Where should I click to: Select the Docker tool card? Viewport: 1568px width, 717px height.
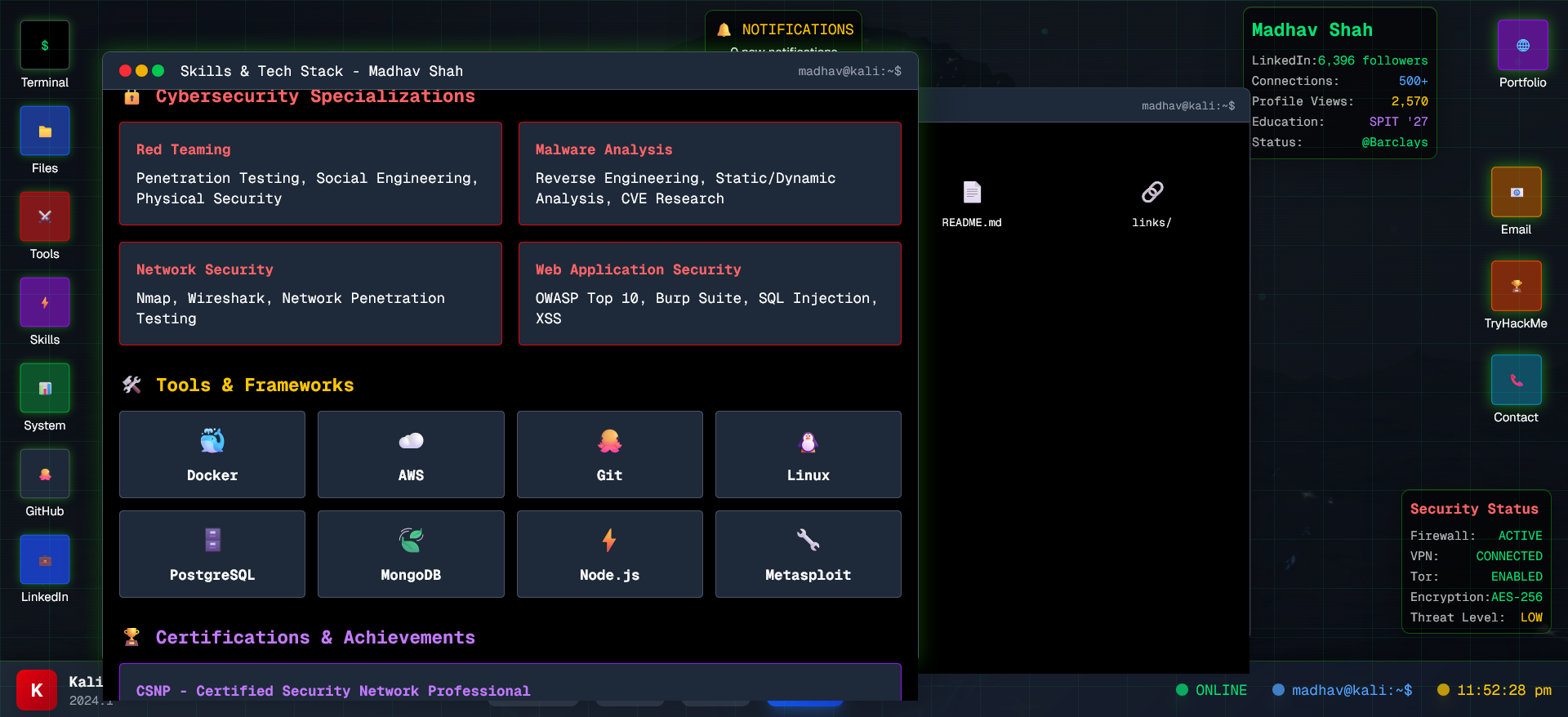pos(212,454)
